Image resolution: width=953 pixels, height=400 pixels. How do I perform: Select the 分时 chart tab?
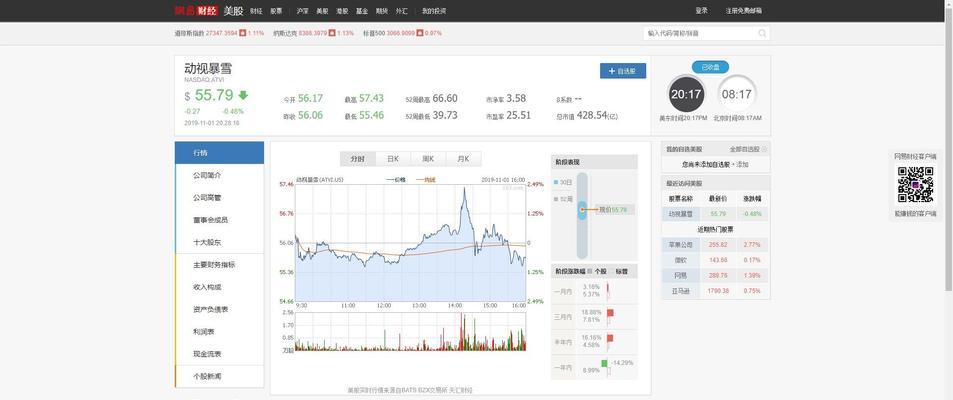click(x=358, y=159)
